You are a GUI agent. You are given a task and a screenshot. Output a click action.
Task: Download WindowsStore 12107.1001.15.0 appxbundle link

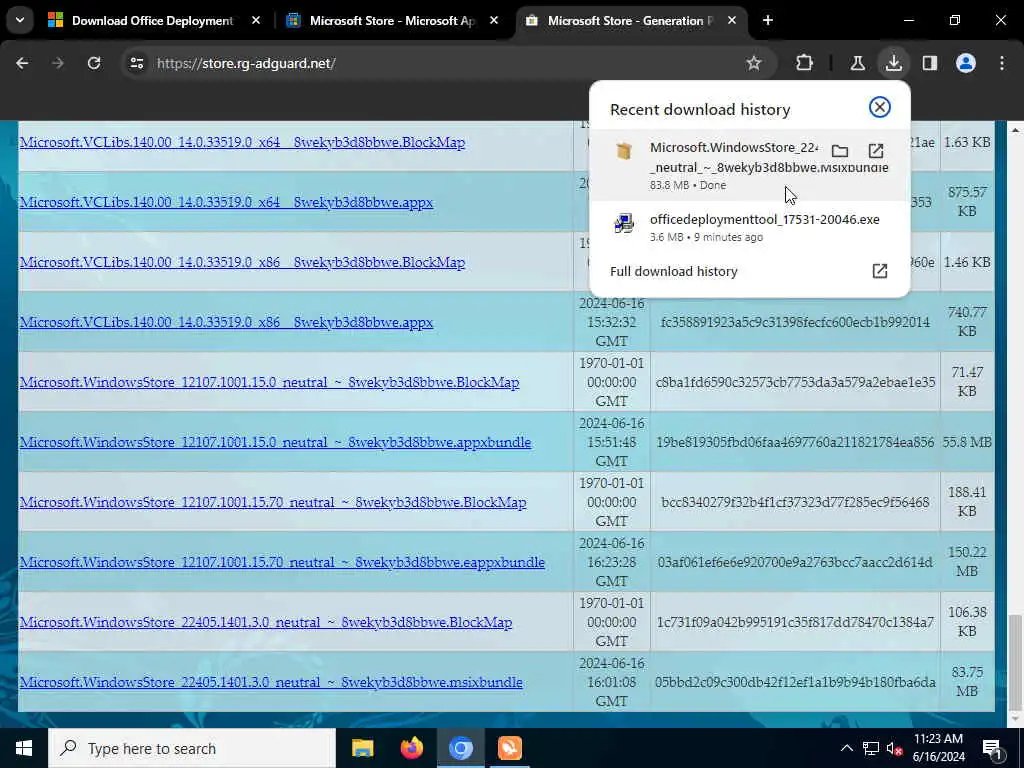pyautogui.click(x=275, y=443)
